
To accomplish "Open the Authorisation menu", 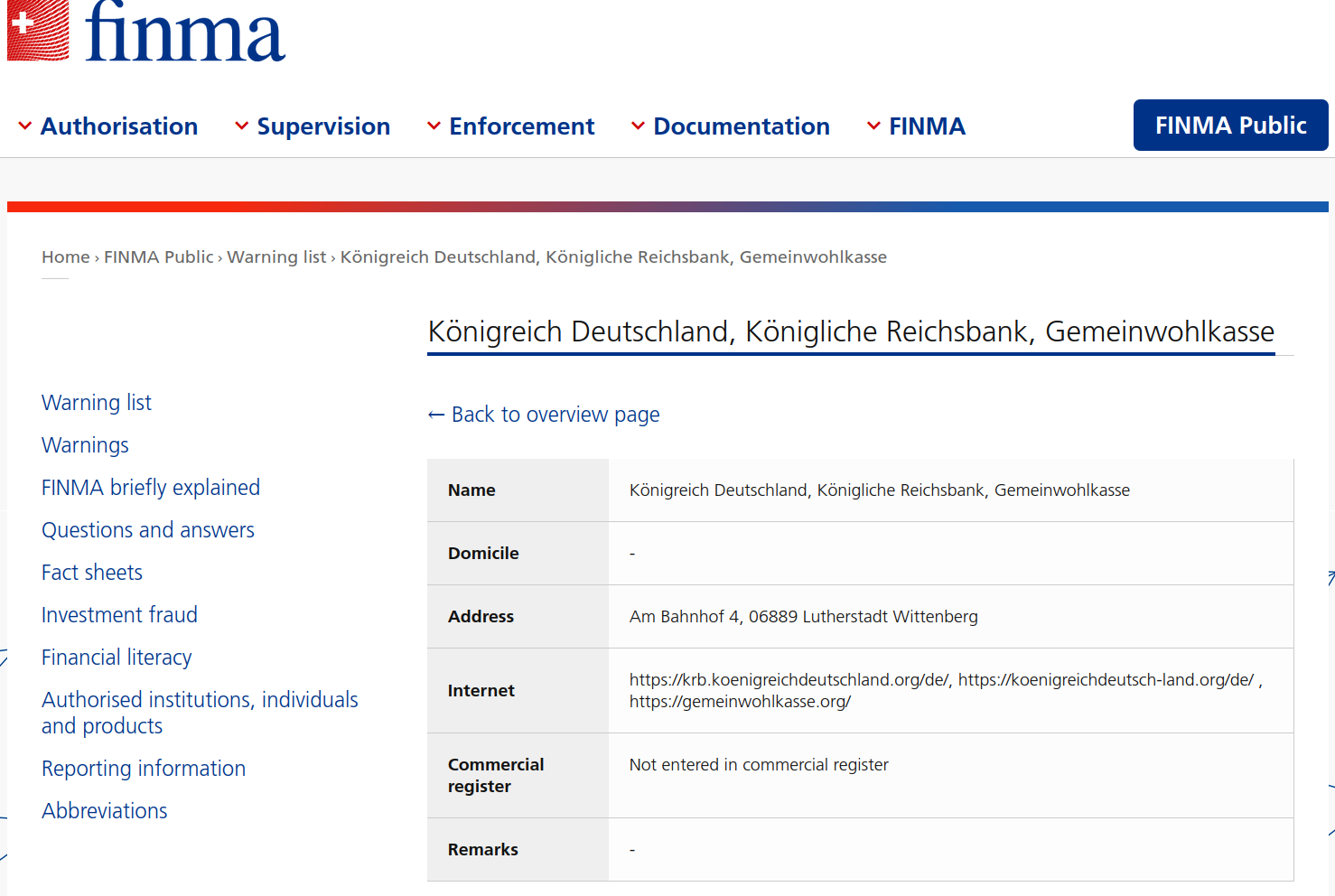I will [x=119, y=126].
